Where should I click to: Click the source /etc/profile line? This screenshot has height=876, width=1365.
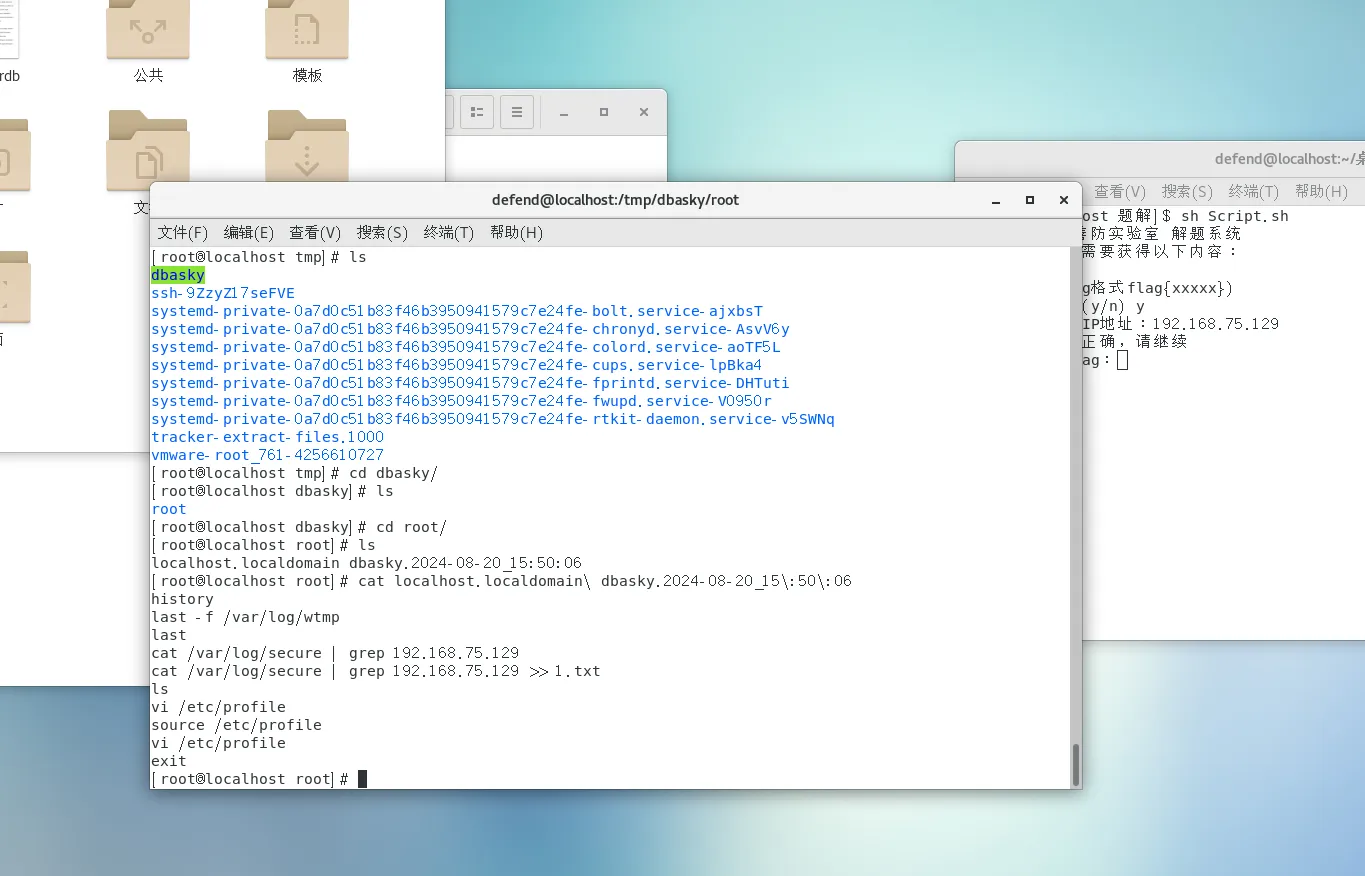(x=236, y=725)
